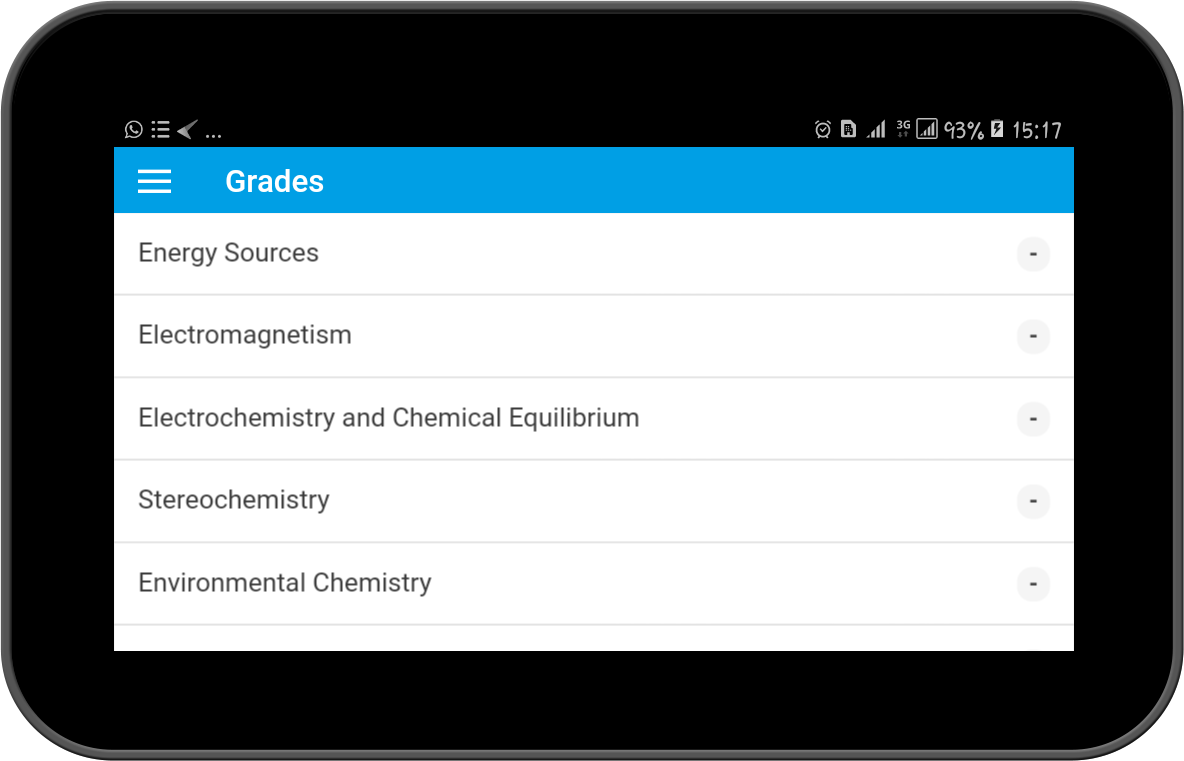Tap the paper-plane notification icon
1184x761 pixels.
(186, 130)
